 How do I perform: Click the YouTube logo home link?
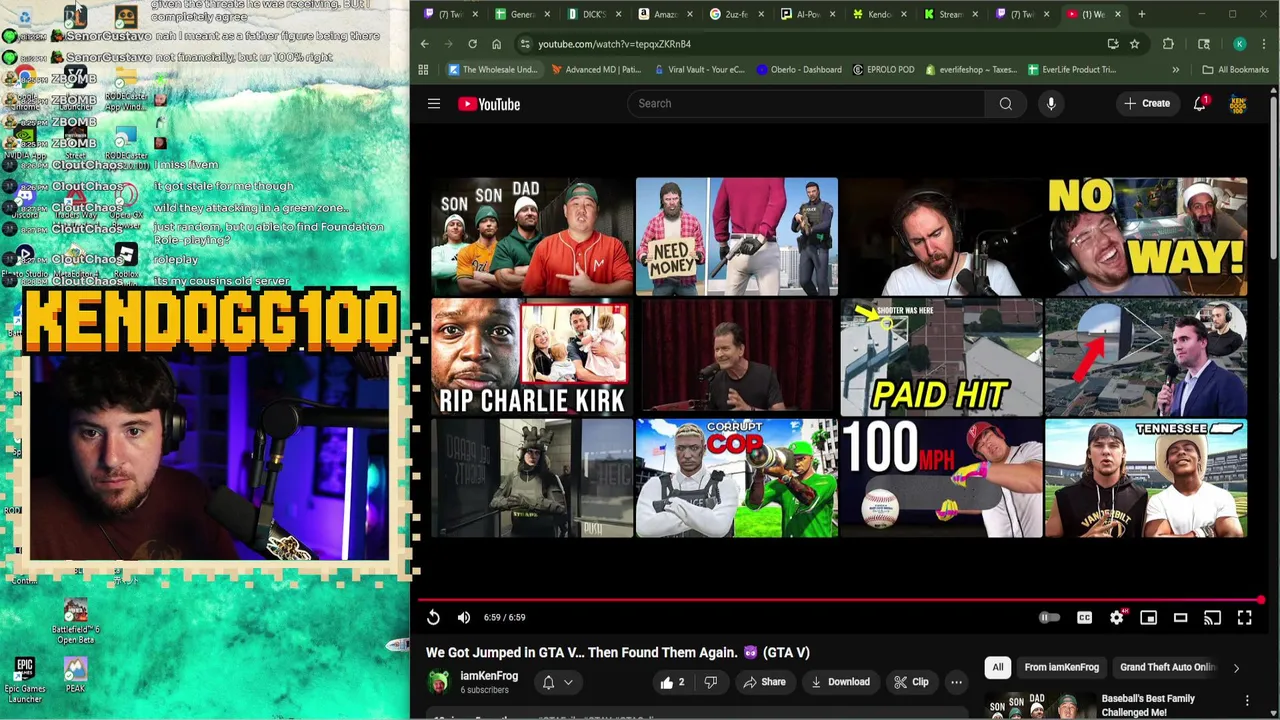coord(489,104)
